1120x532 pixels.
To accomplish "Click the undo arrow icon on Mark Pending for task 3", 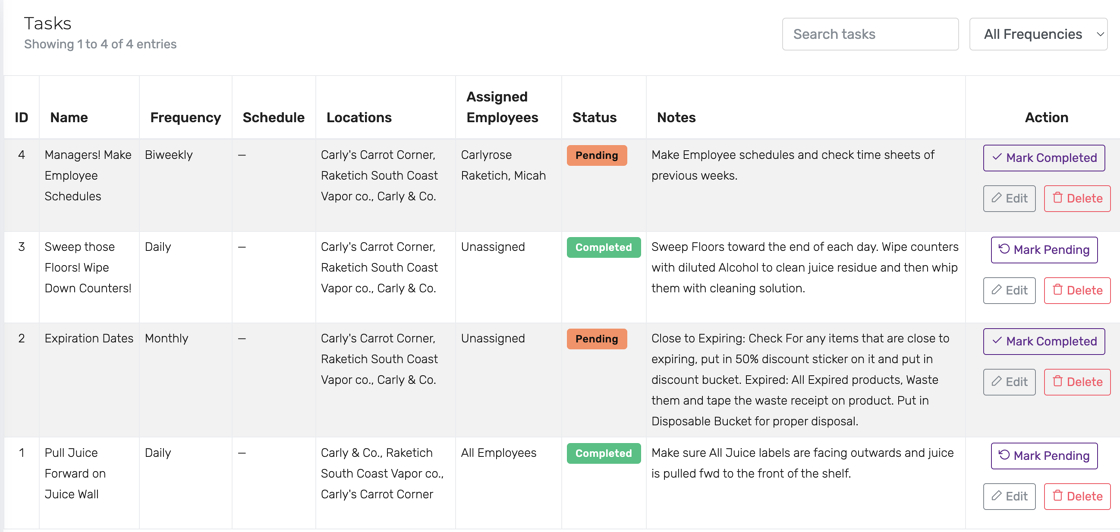I will pos(1004,250).
